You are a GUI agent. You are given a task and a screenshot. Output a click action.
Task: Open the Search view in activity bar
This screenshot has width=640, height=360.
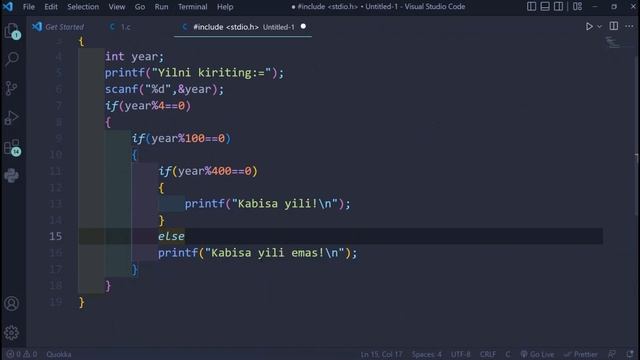12,59
